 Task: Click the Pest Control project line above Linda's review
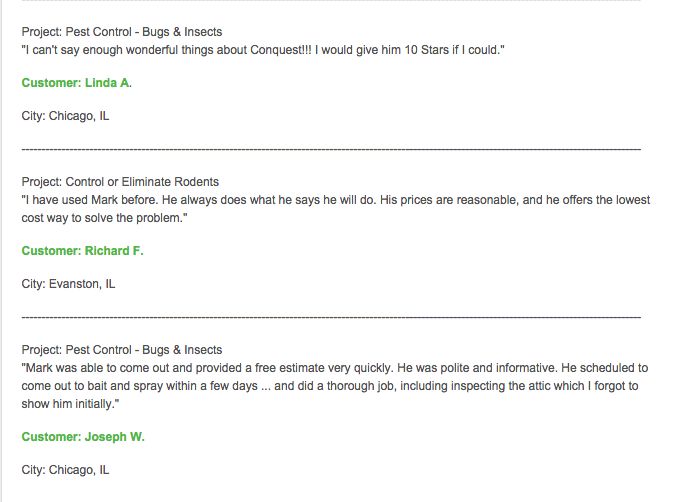(x=122, y=32)
